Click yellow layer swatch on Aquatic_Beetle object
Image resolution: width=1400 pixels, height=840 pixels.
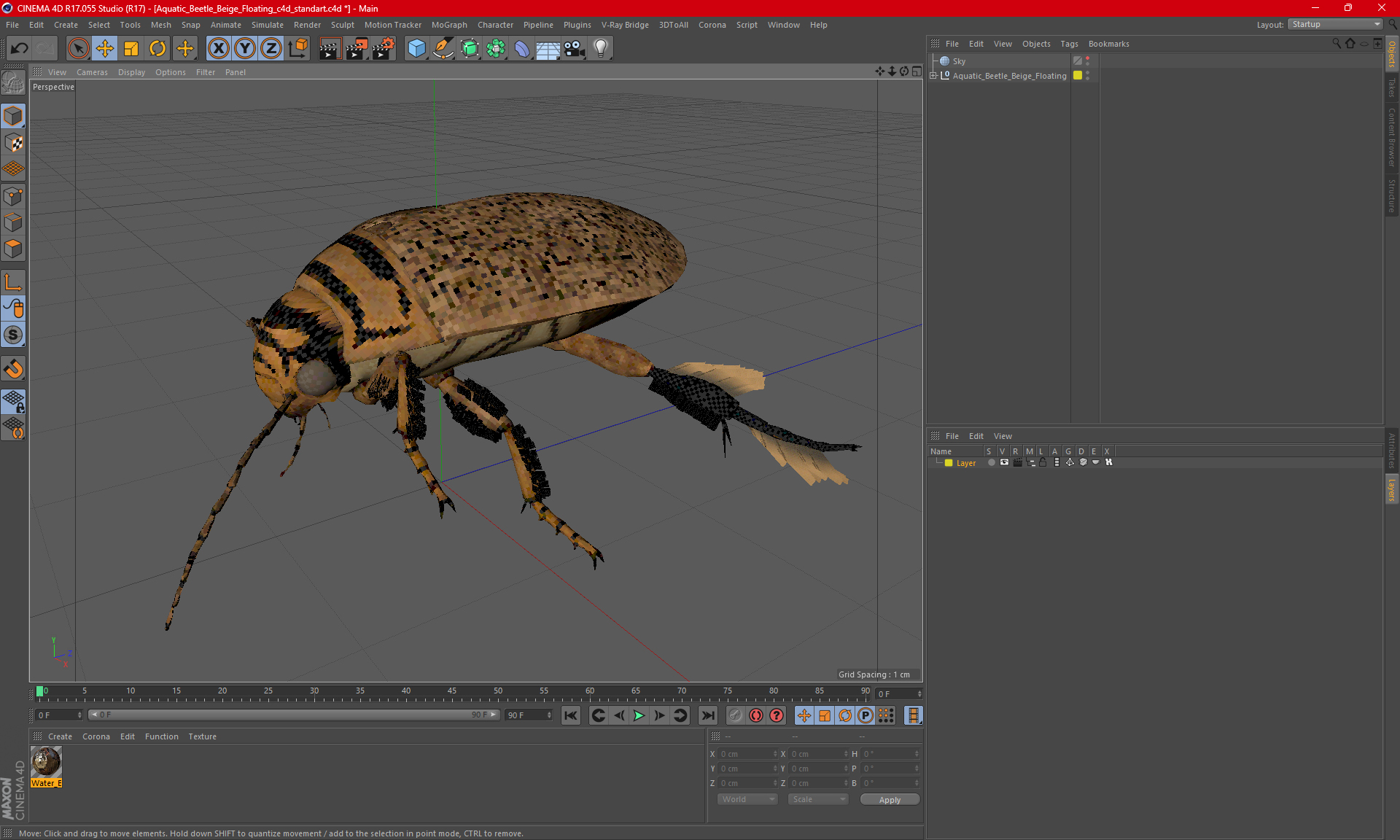[1077, 75]
